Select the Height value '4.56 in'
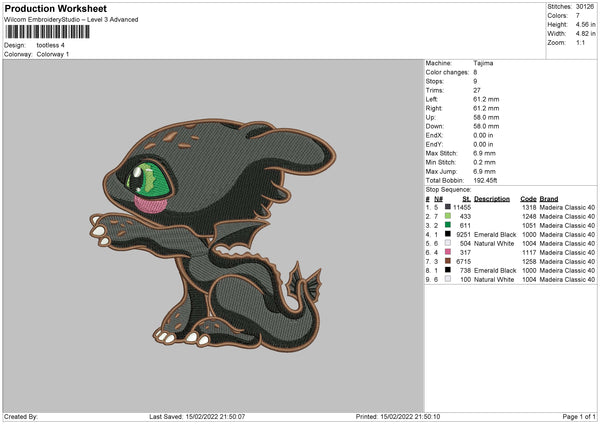Viewport: 600px width, 424px height. (x=585, y=24)
